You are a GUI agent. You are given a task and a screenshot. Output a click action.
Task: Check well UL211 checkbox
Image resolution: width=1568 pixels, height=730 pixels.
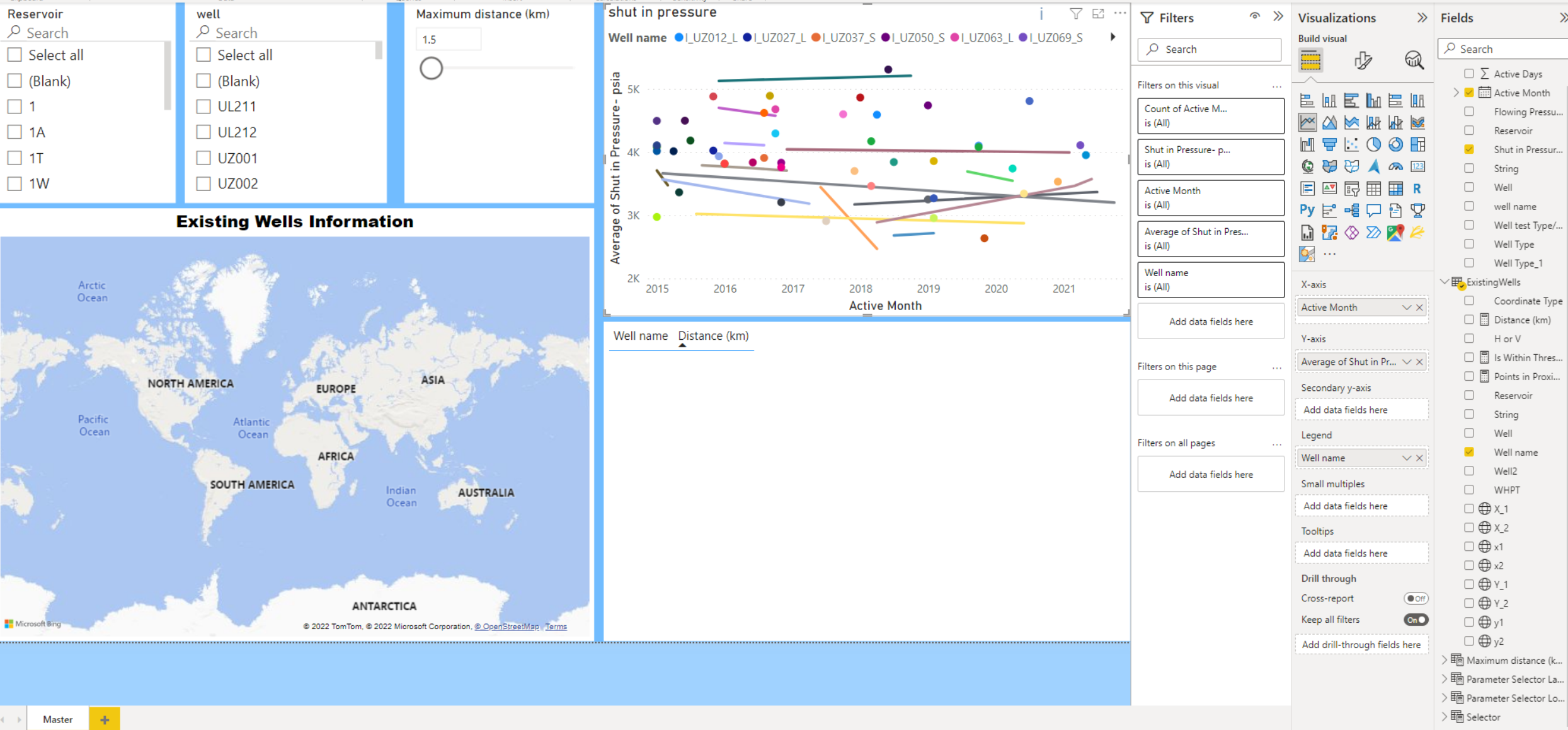point(203,106)
